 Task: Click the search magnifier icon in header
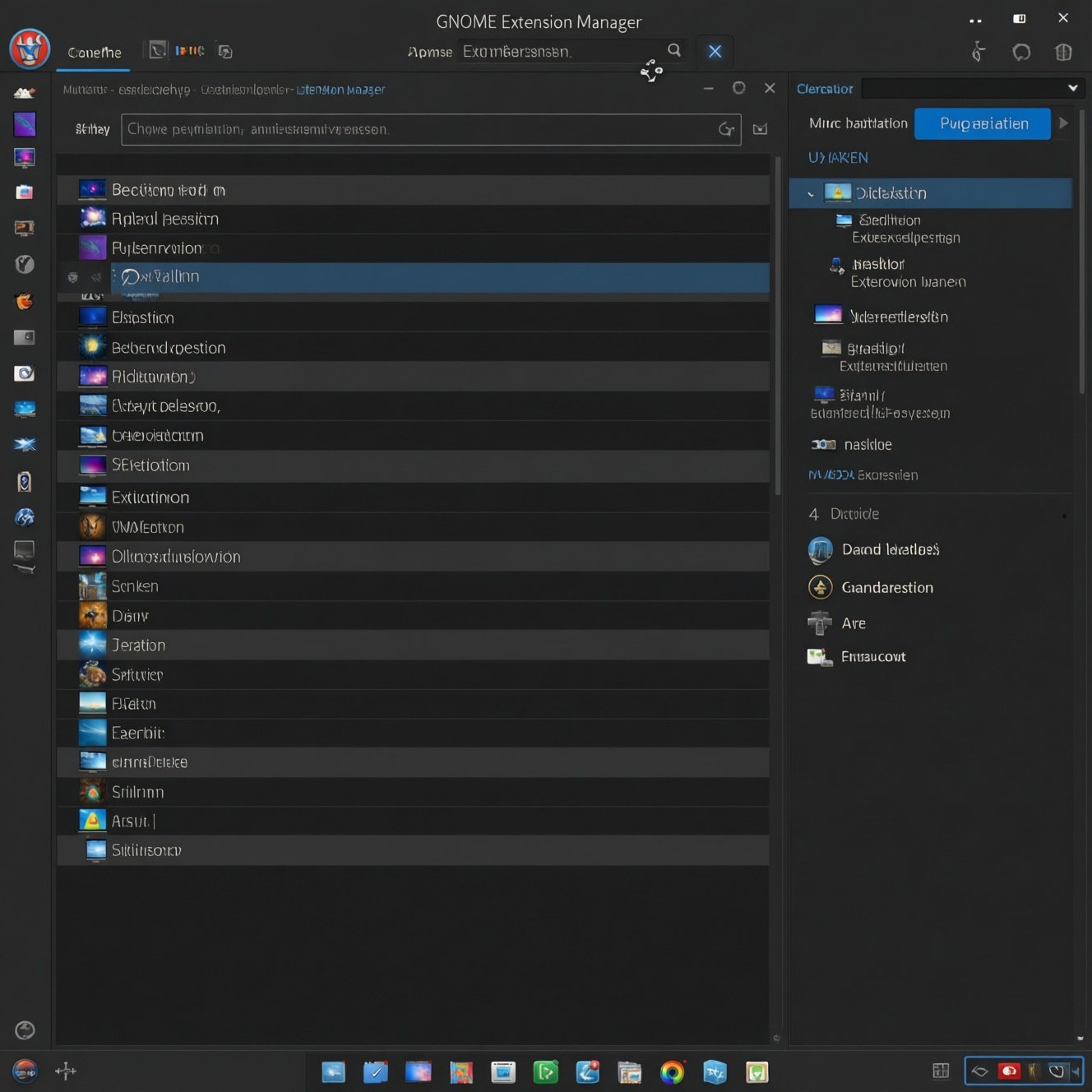pyautogui.click(x=674, y=50)
